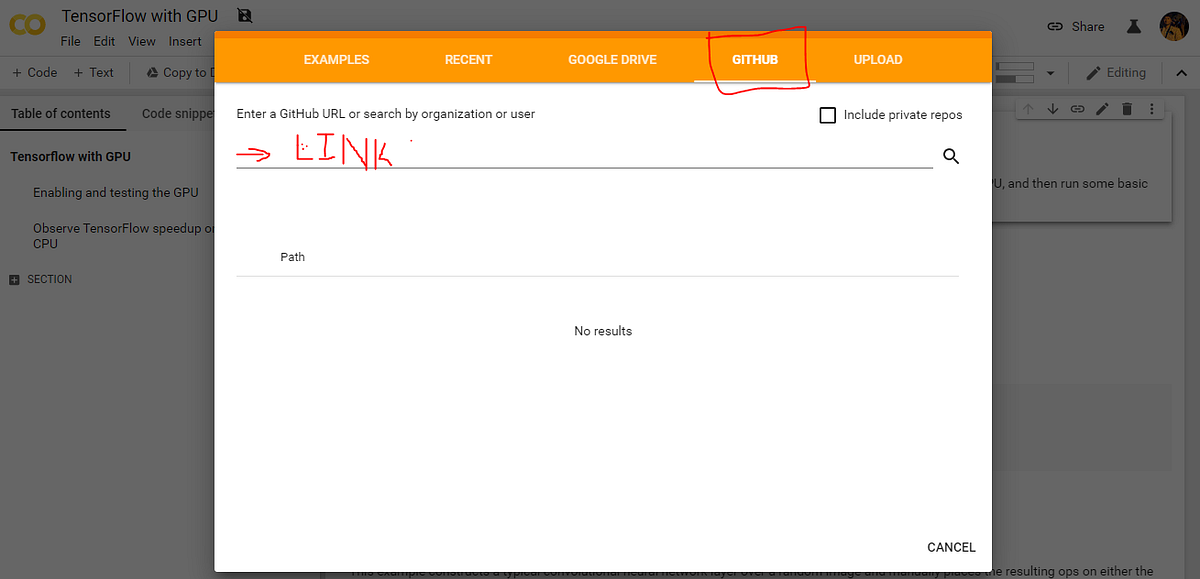Open the UPLOAD tab

[878, 60]
